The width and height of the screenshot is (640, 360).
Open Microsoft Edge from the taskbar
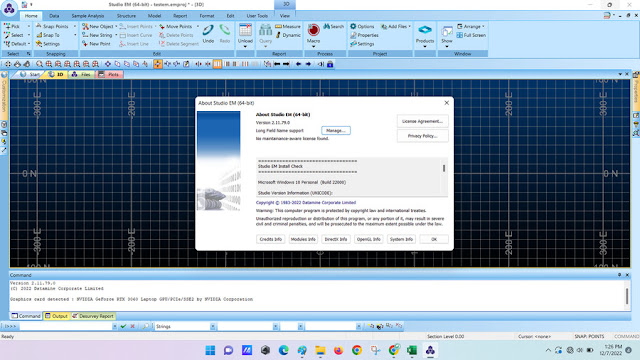(x=283, y=350)
